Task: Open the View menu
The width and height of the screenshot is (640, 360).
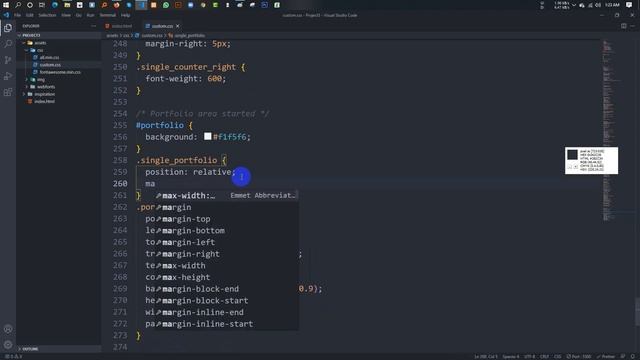Action: point(66,15)
